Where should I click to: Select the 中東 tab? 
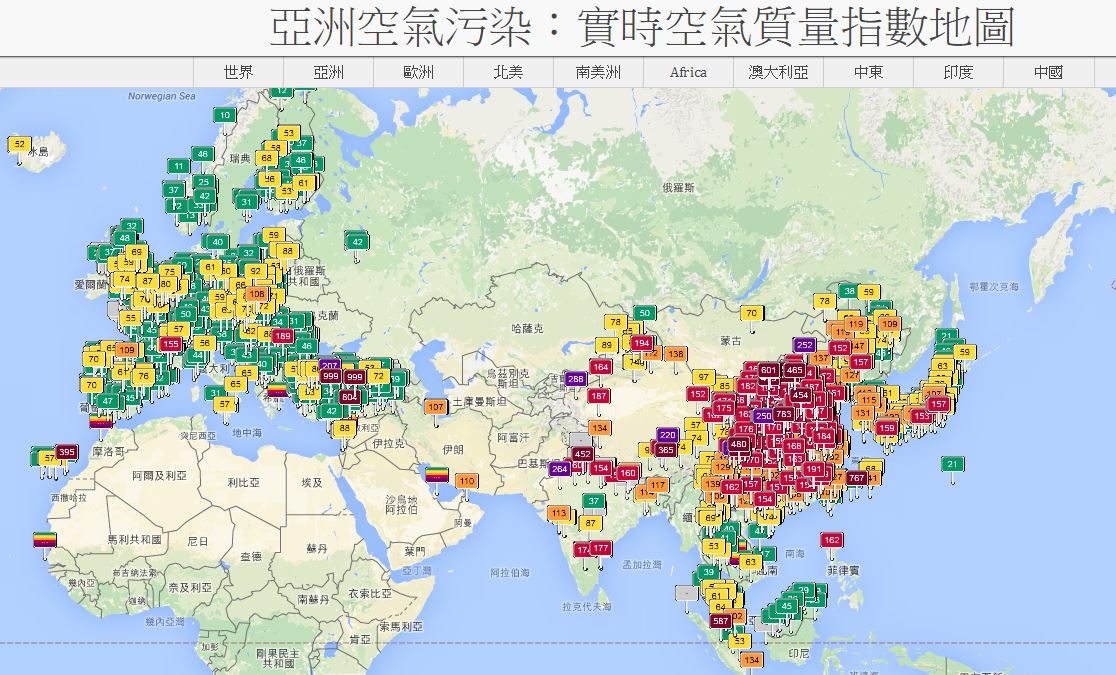pyautogui.click(x=868, y=72)
